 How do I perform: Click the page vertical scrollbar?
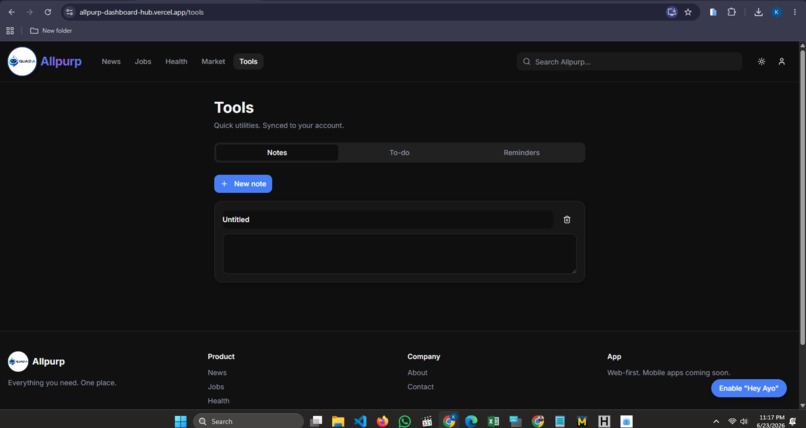tap(802, 195)
